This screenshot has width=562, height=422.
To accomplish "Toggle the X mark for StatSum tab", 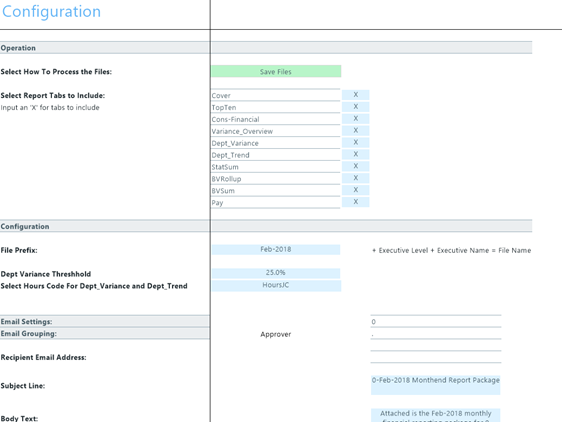I will [356, 166].
